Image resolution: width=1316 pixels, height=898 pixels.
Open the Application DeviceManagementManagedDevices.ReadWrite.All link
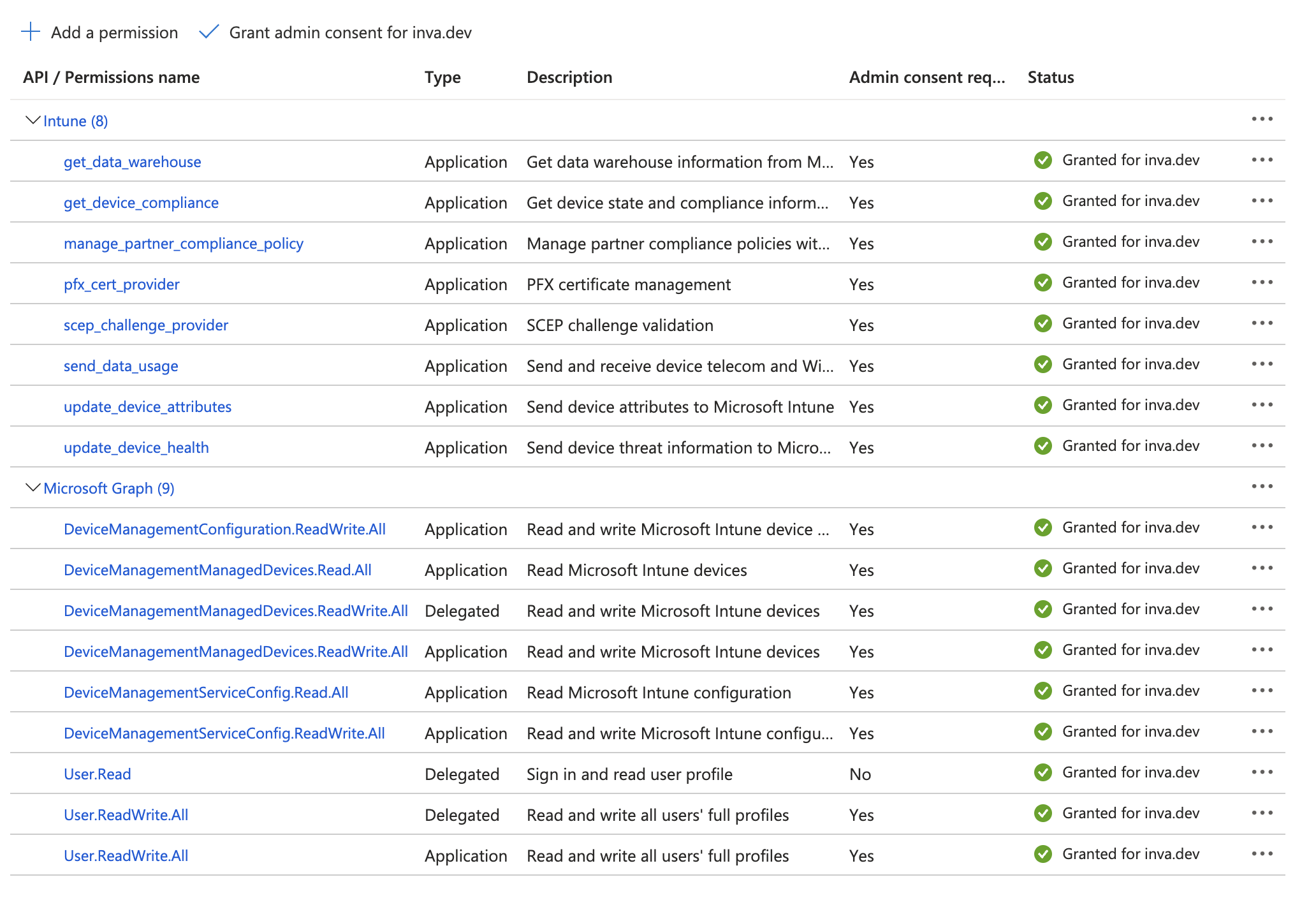(236, 652)
